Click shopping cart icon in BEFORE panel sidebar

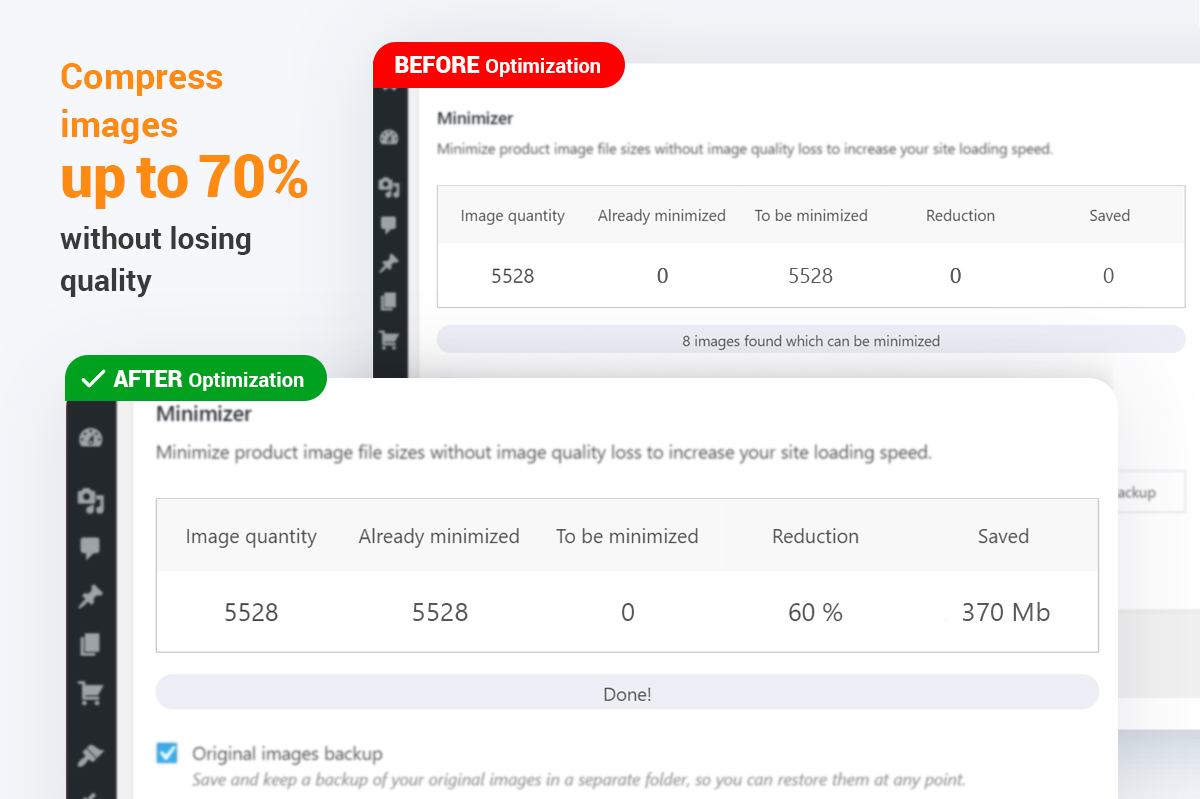click(390, 341)
